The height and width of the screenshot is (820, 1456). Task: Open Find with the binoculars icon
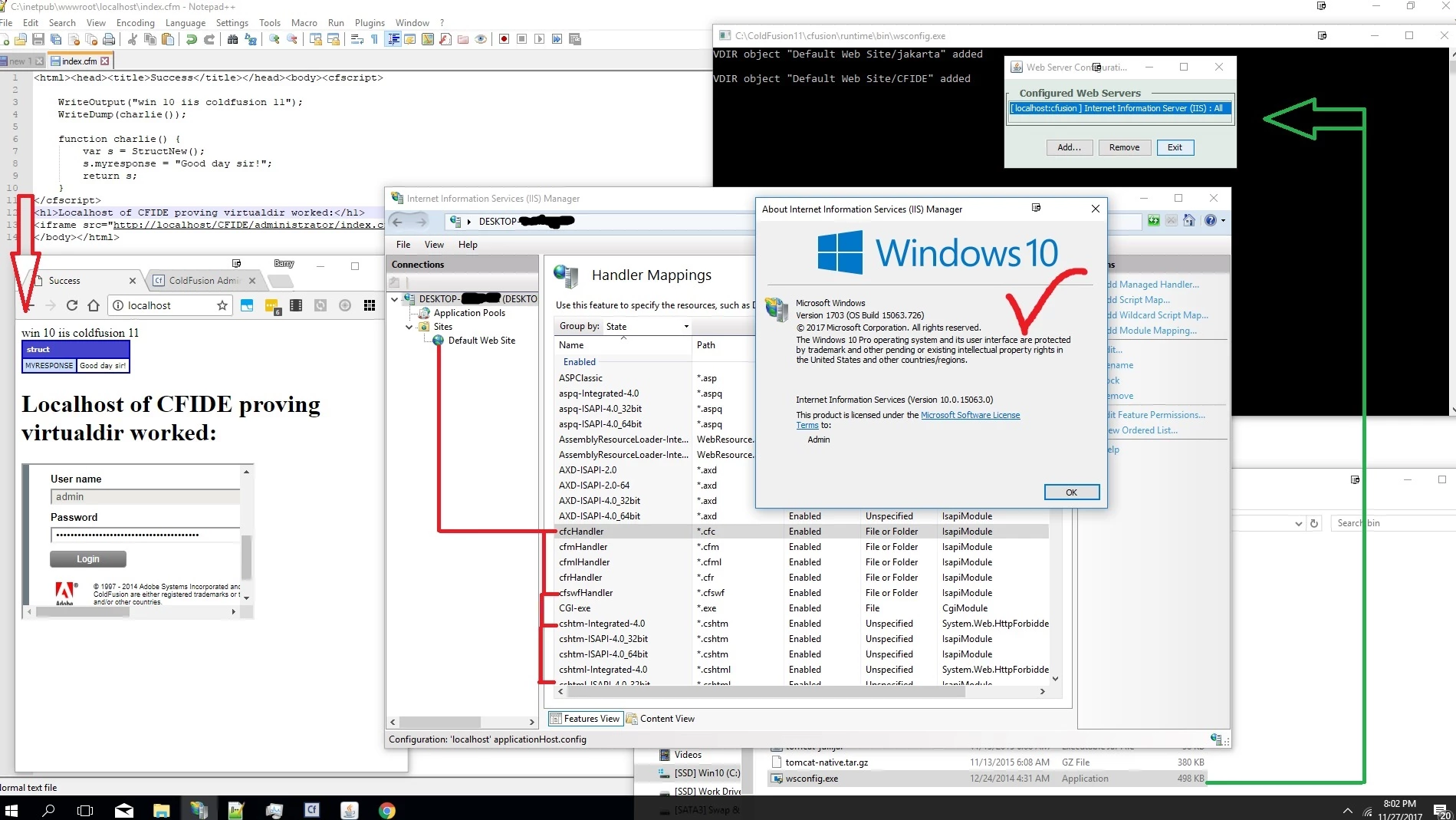pyautogui.click(x=232, y=39)
